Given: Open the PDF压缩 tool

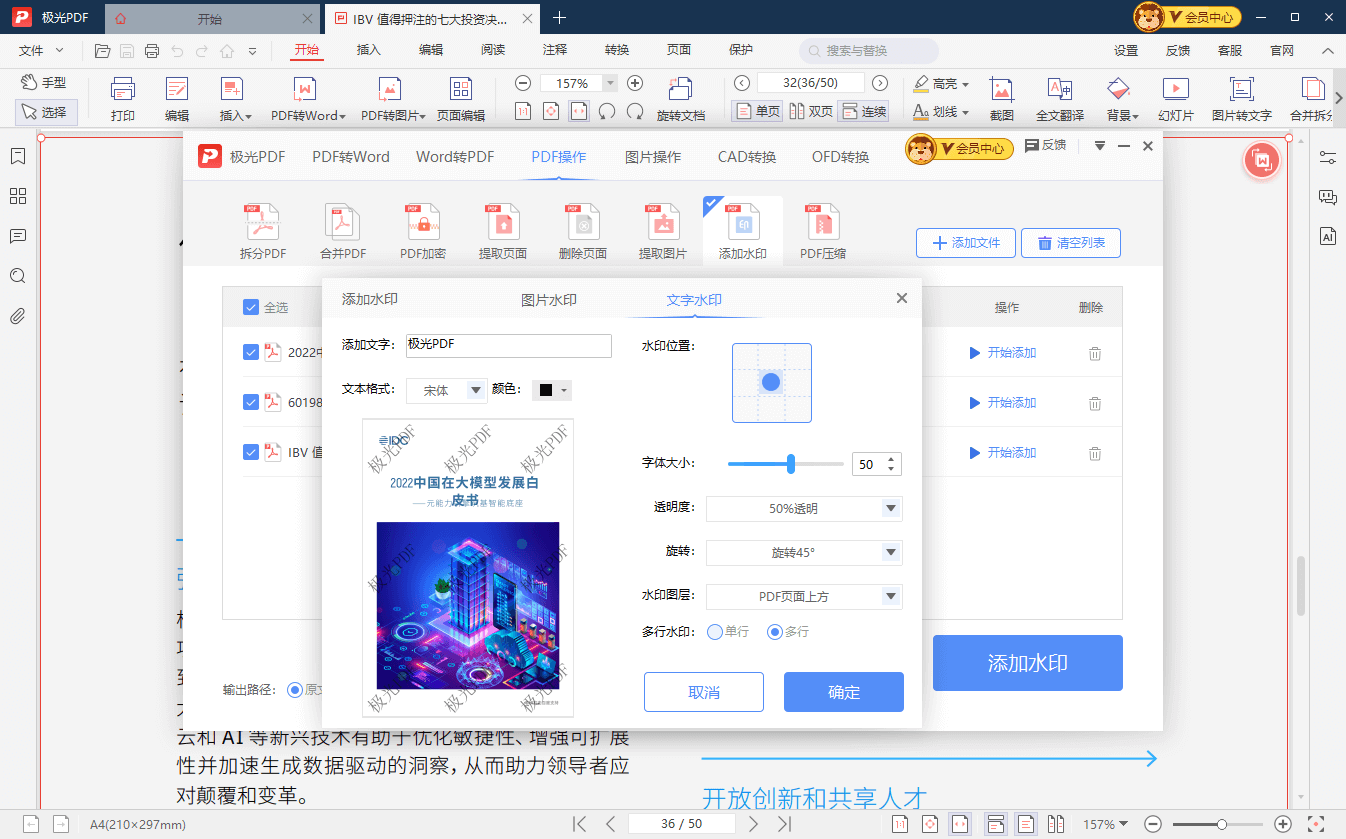Looking at the screenshot, I should click(821, 228).
